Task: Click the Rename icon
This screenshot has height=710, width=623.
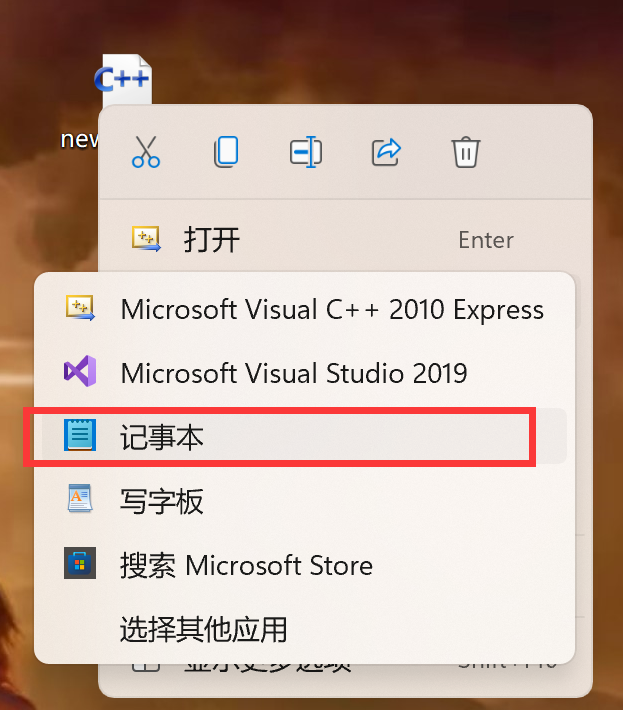Action: pos(306,152)
